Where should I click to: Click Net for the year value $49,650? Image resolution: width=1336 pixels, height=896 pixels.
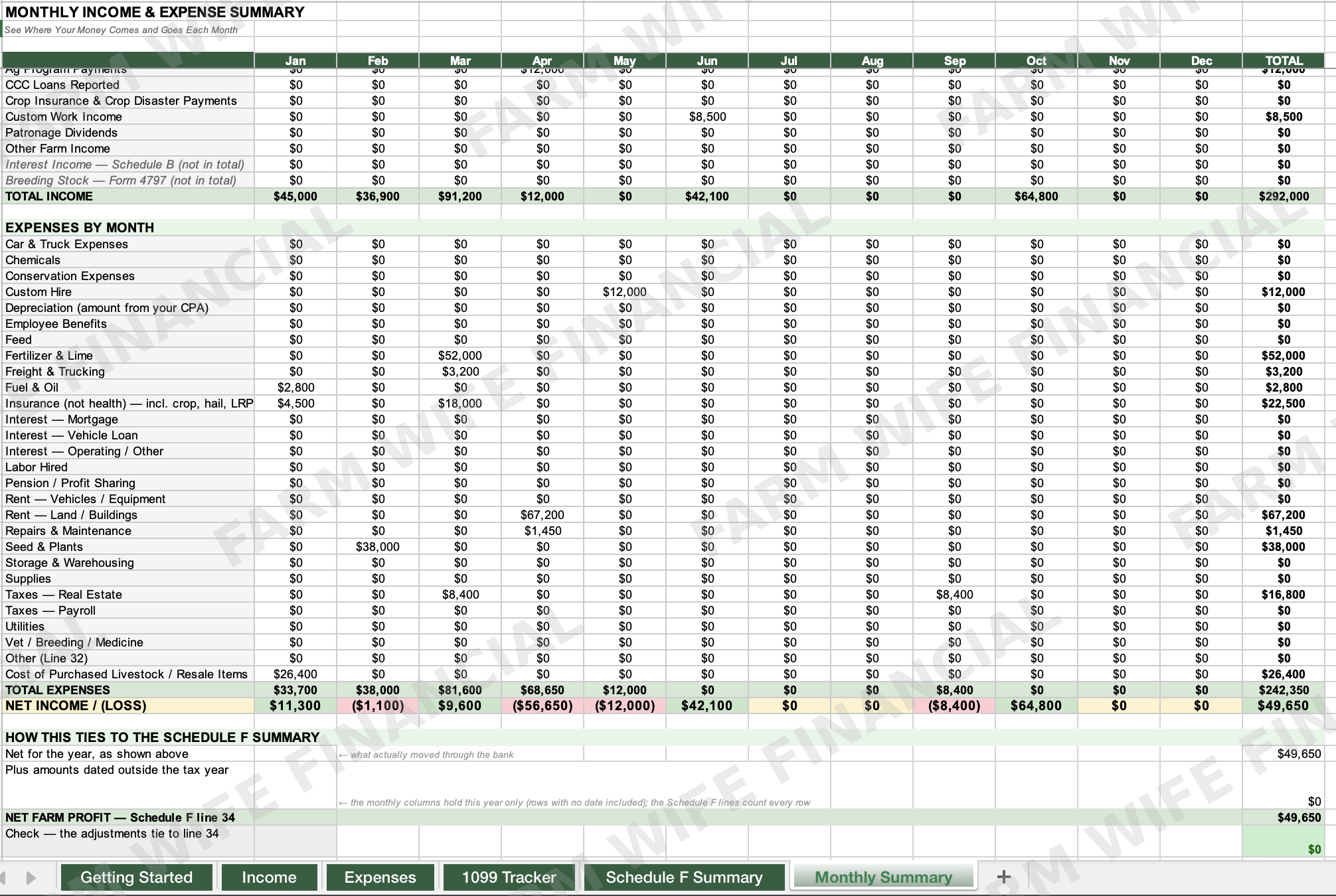1284,754
